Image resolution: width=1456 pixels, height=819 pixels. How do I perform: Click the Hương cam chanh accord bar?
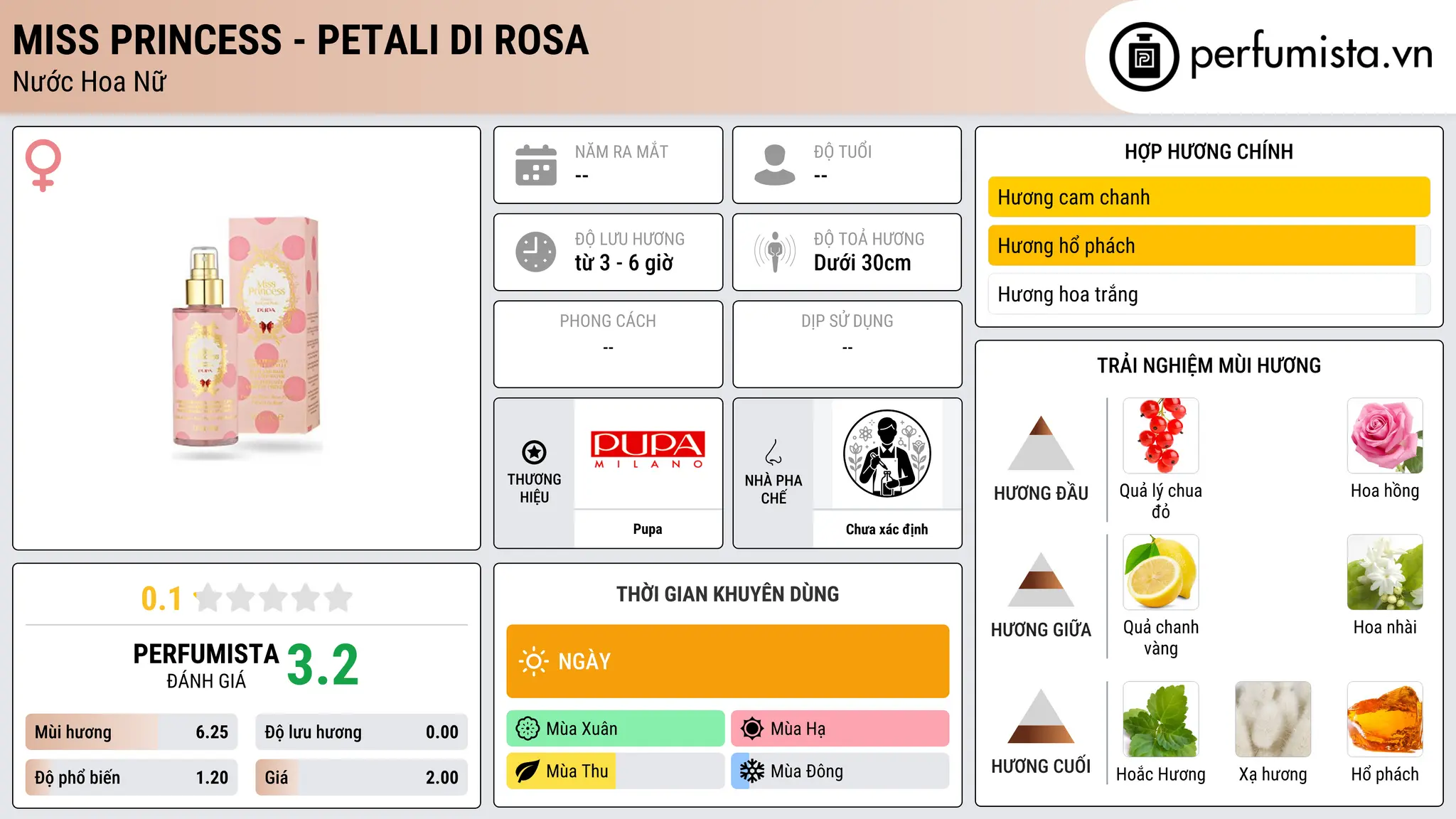click(x=1209, y=197)
